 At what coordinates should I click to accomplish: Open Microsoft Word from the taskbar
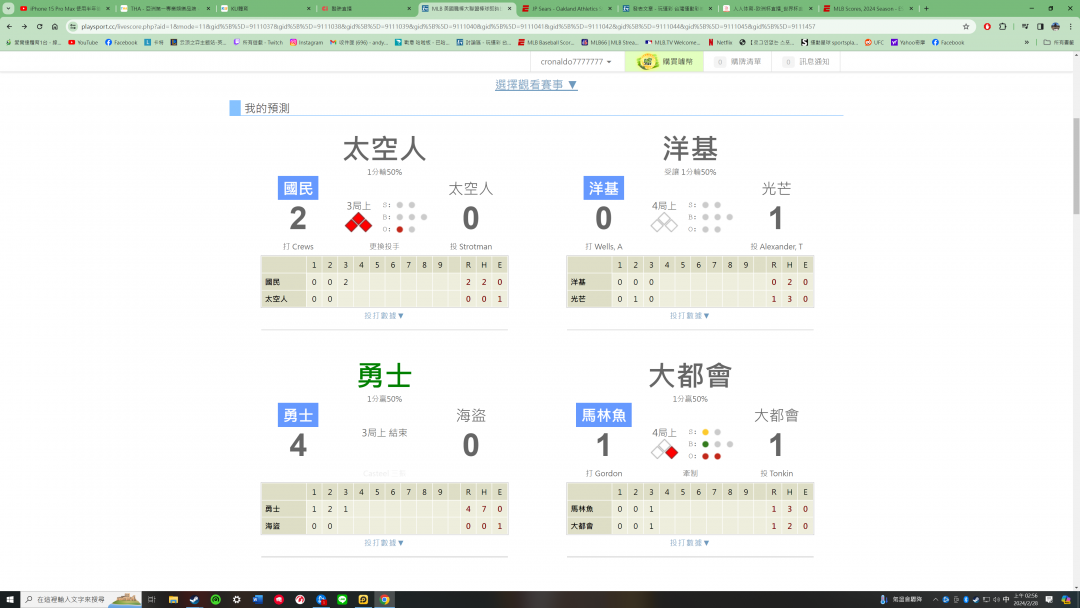coord(258,599)
